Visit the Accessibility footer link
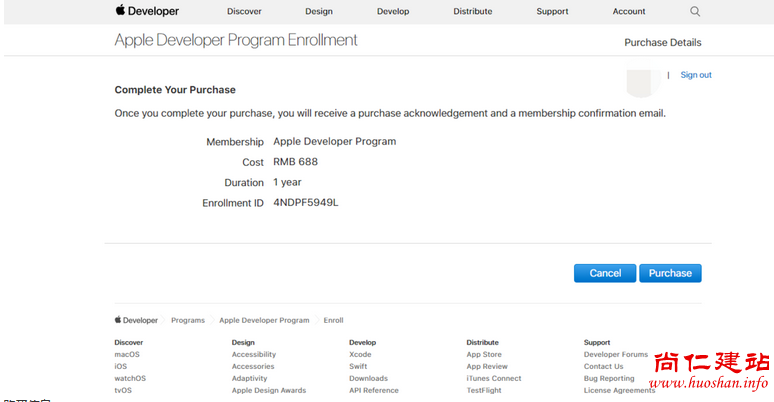This screenshot has width=774, height=402. coord(254,354)
